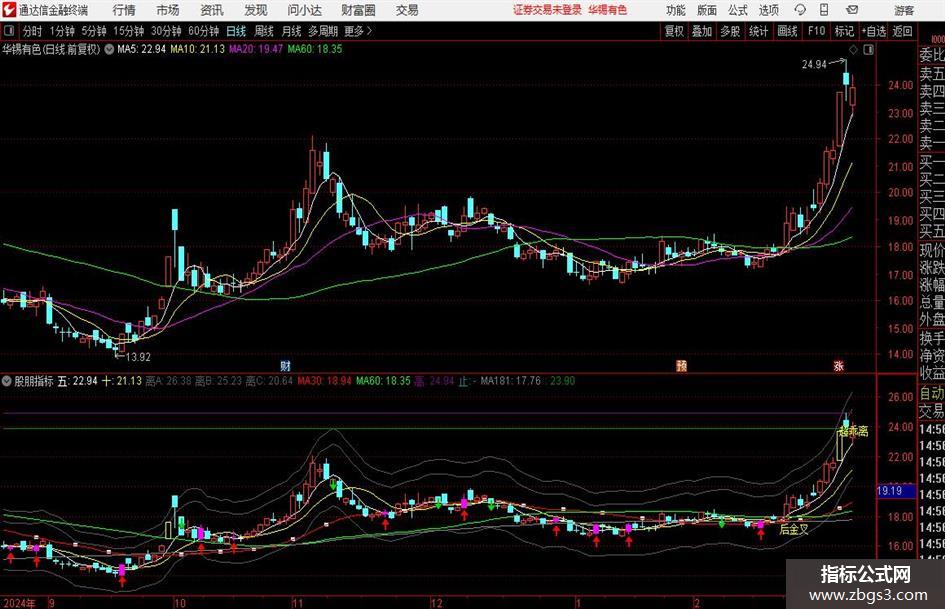Add stock via +自选 button
The height and width of the screenshot is (609, 945).
pos(874,31)
